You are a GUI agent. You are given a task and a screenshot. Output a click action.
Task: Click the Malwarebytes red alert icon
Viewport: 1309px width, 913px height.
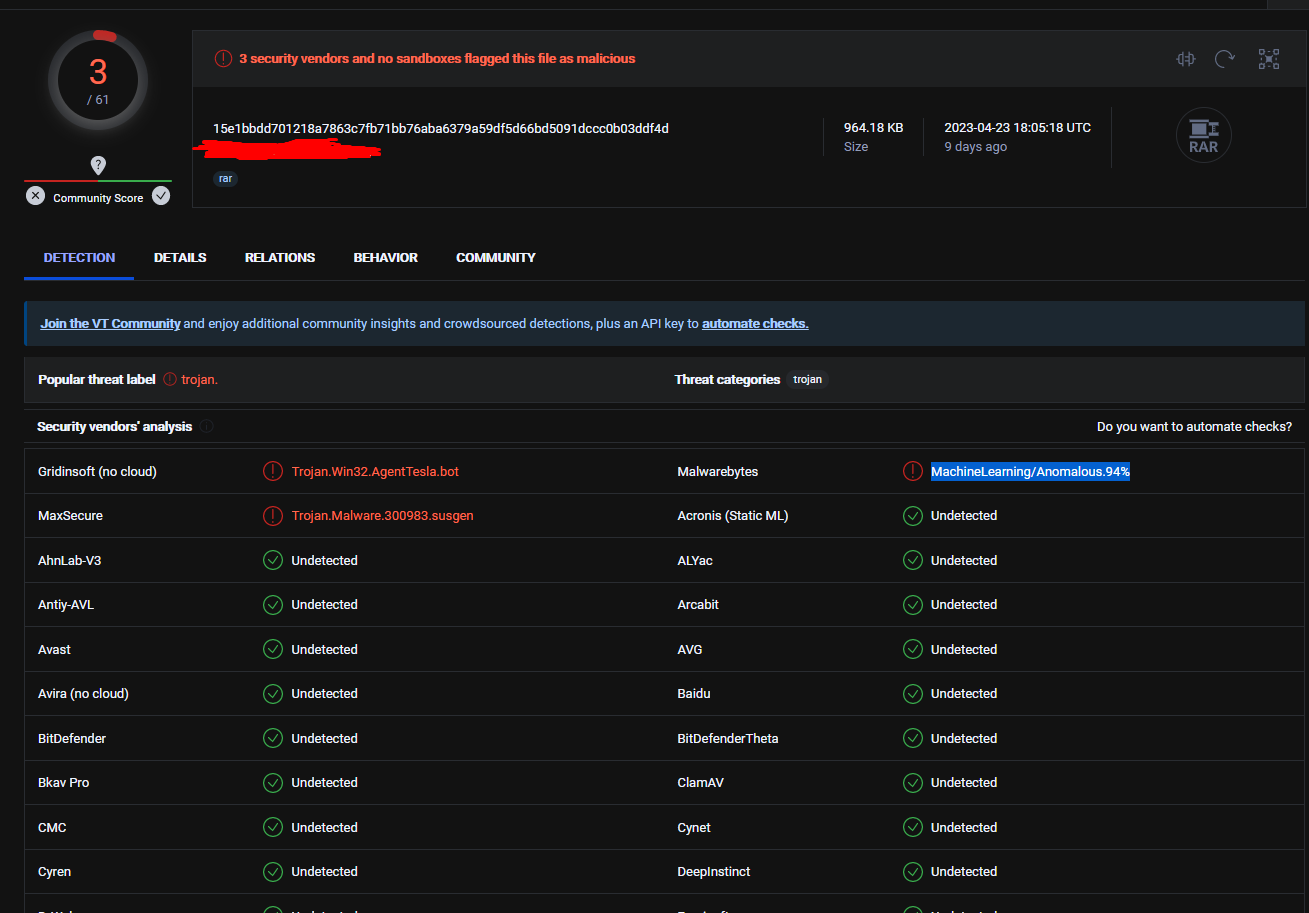[x=913, y=471]
